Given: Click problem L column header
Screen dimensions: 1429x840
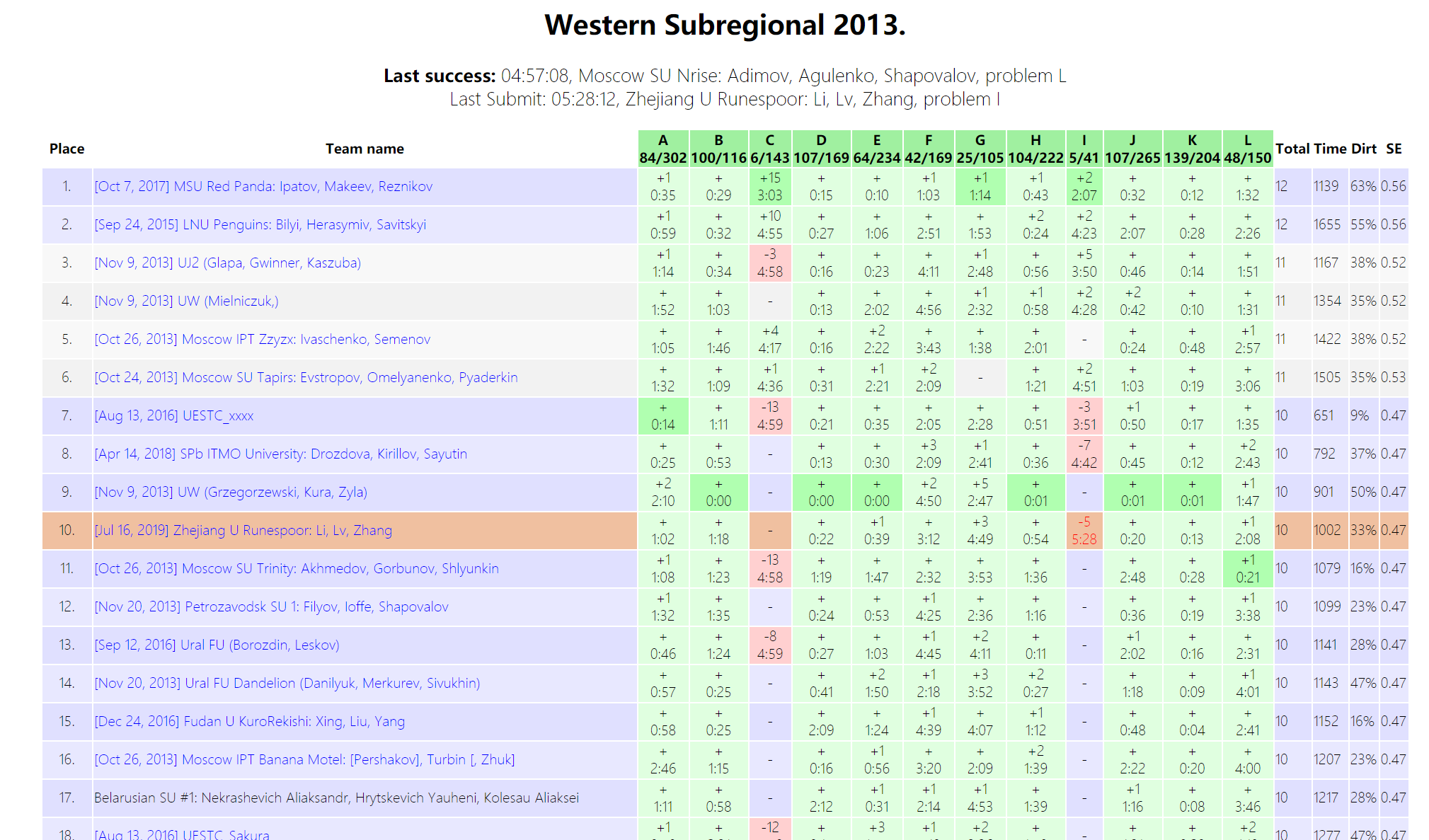Looking at the screenshot, I should (x=1247, y=149).
